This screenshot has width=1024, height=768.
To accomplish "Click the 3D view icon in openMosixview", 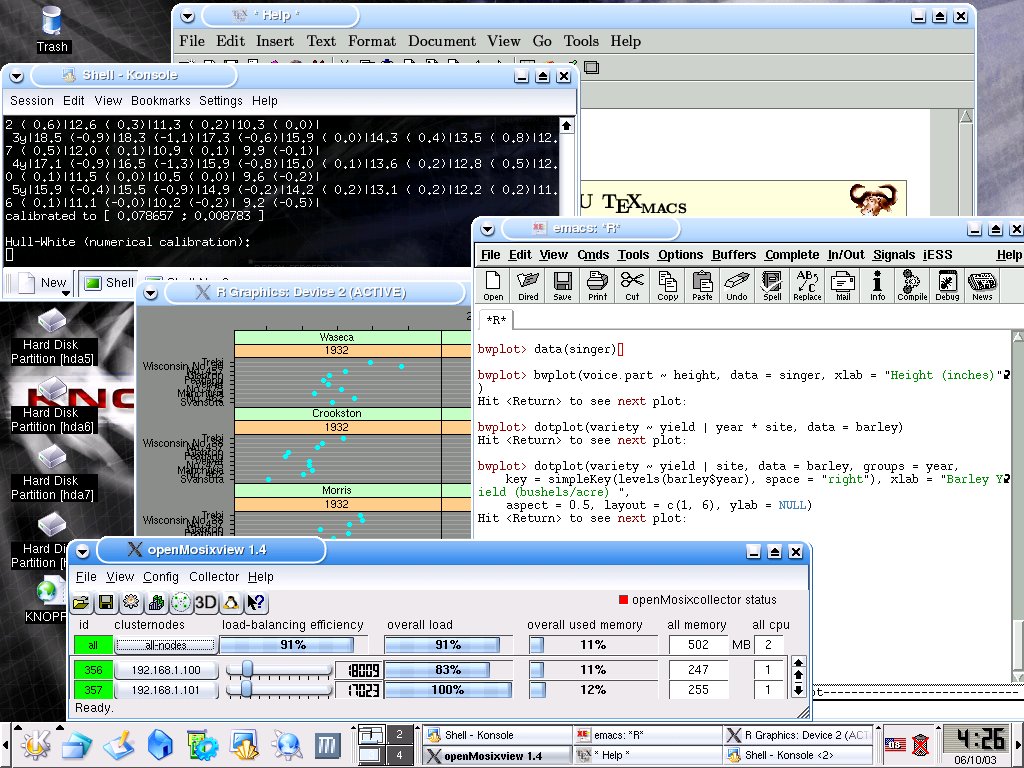I will 206,602.
